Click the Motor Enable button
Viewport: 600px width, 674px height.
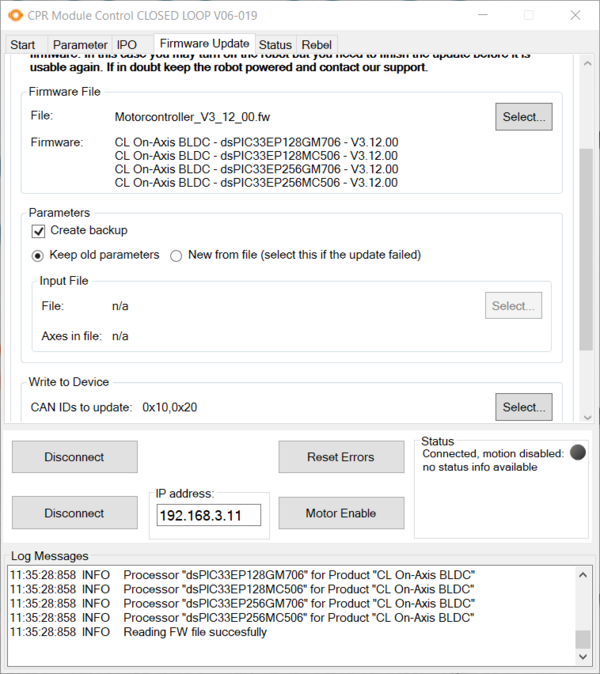(341, 513)
